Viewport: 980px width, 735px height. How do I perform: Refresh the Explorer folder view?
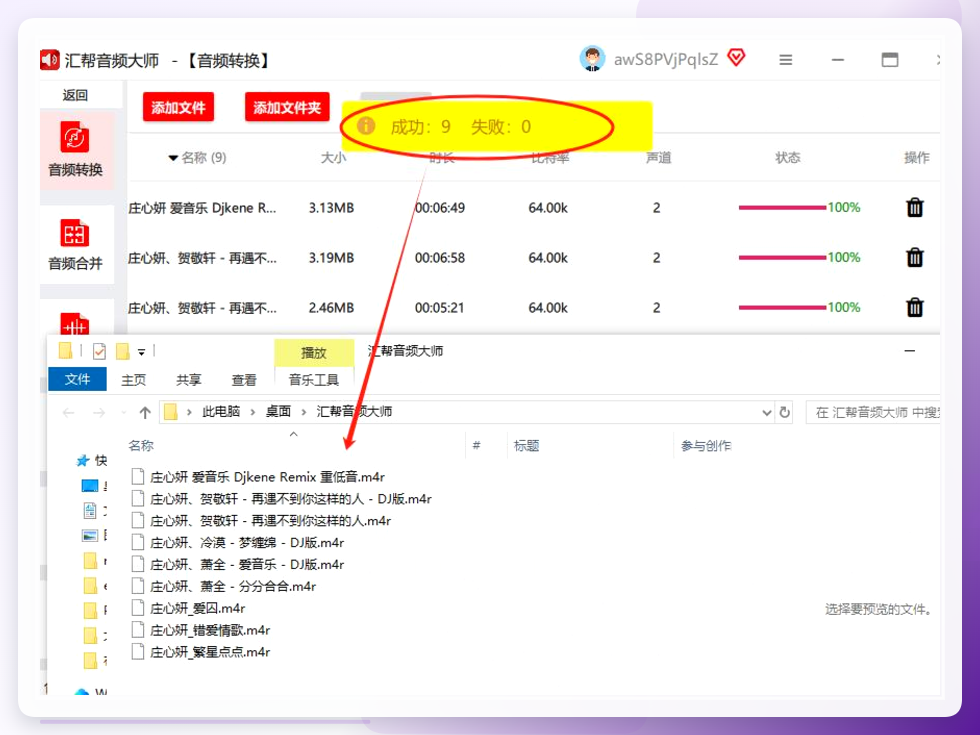(784, 412)
